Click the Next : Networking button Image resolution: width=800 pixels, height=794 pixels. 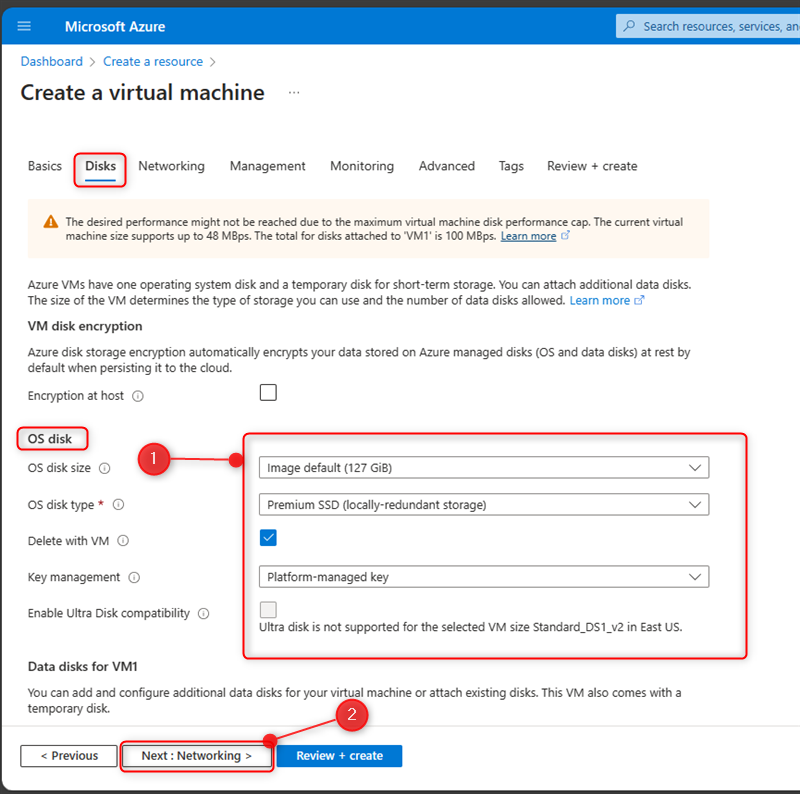[197, 756]
